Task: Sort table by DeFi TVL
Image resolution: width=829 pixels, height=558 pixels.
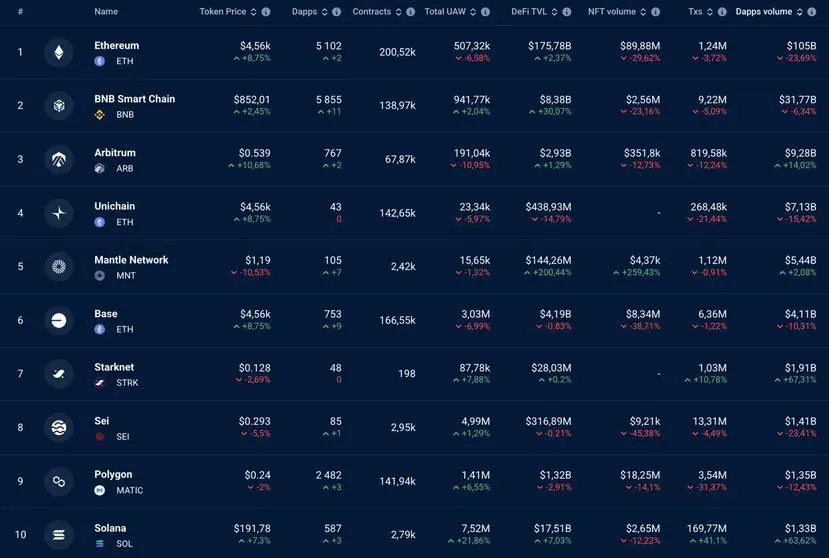Action: point(554,12)
